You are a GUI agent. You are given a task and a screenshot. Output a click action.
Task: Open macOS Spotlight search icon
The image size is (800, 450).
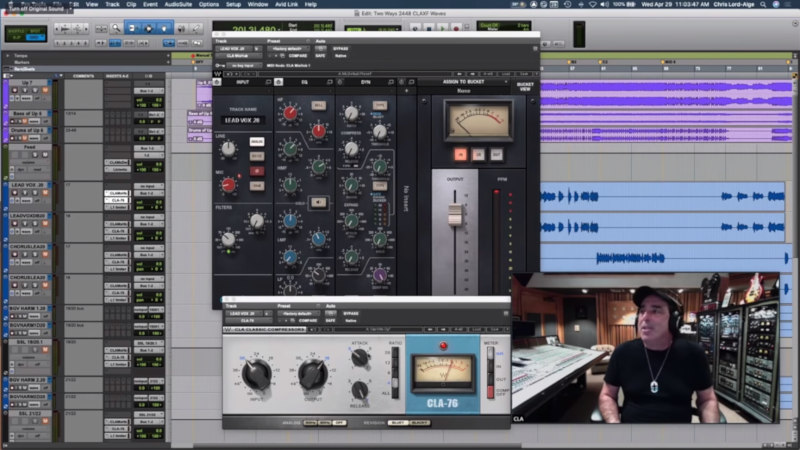click(763, 4)
